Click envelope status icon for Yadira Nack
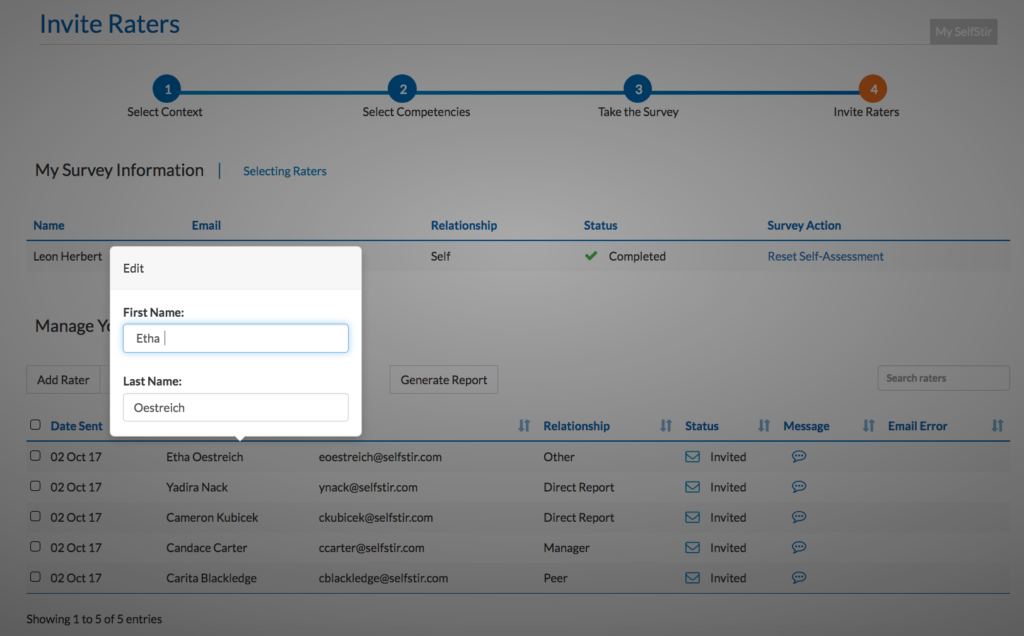1024x636 pixels. tap(692, 487)
